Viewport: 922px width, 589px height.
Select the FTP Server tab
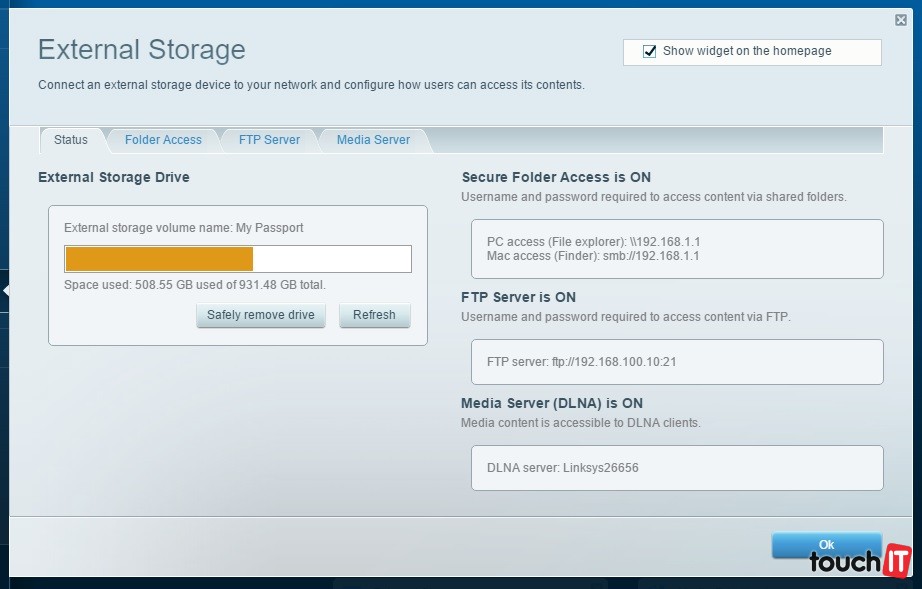269,140
